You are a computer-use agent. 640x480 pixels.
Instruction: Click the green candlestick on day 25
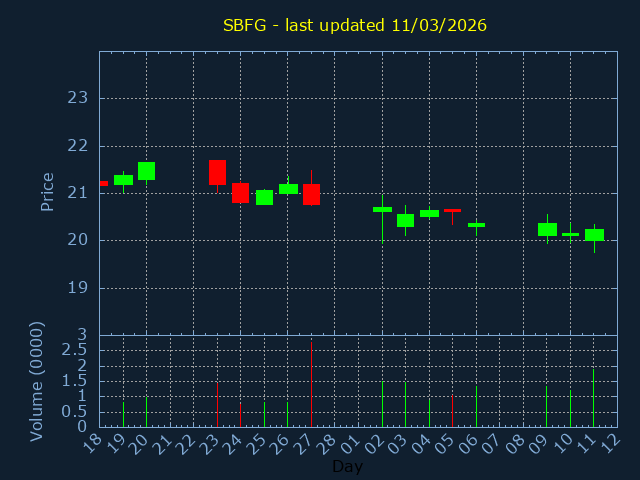click(264, 197)
